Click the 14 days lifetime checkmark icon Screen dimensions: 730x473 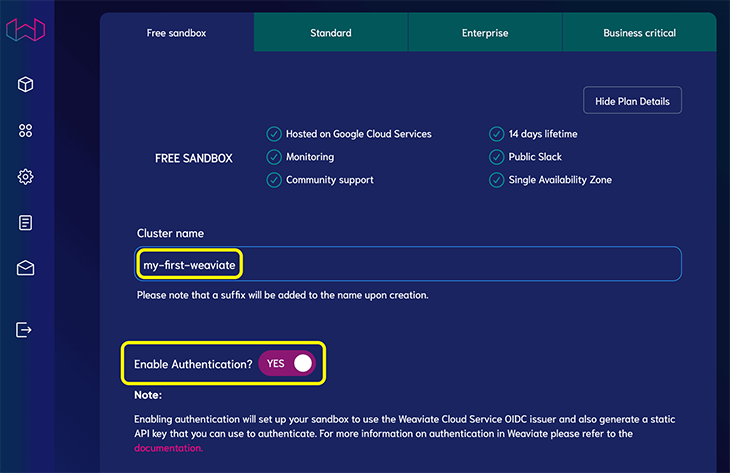(x=496, y=134)
